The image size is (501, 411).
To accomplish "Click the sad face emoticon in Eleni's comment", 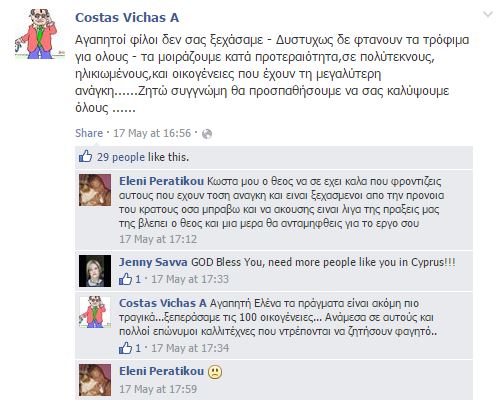I will click(215, 372).
